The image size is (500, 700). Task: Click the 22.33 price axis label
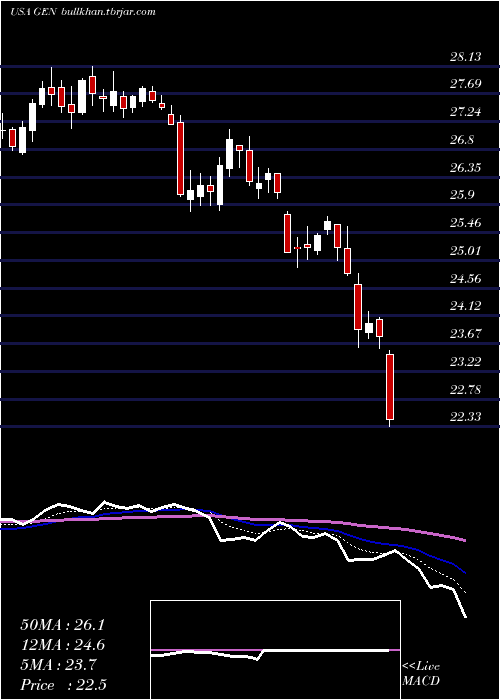tap(466, 417)
